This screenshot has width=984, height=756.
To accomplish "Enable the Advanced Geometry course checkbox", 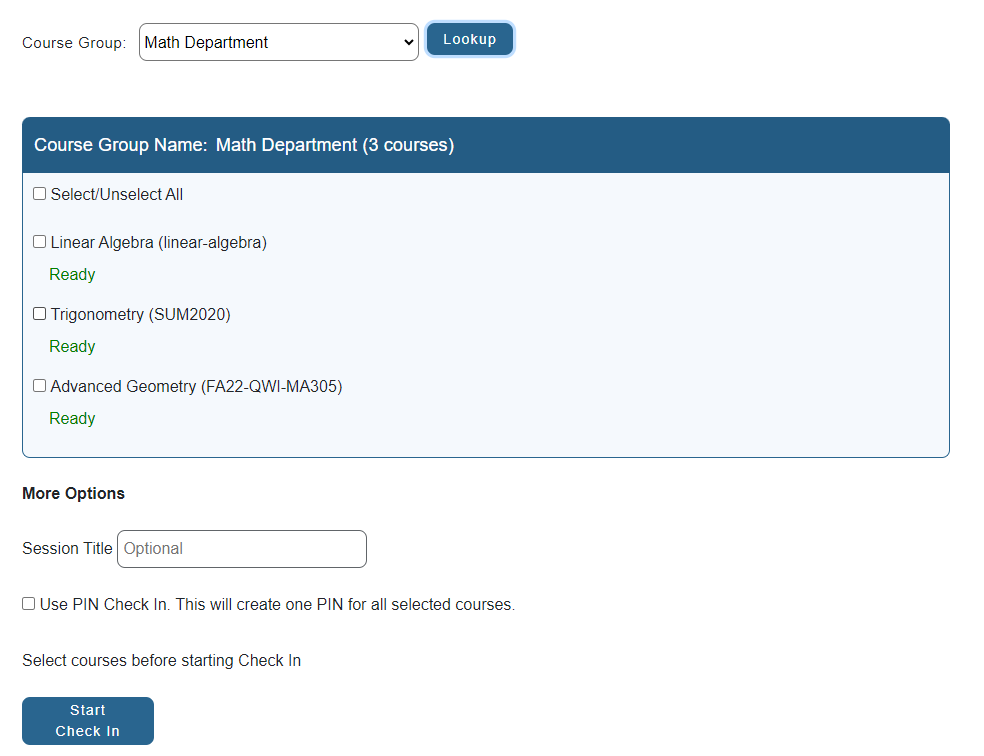I will (x=40, y=386).
